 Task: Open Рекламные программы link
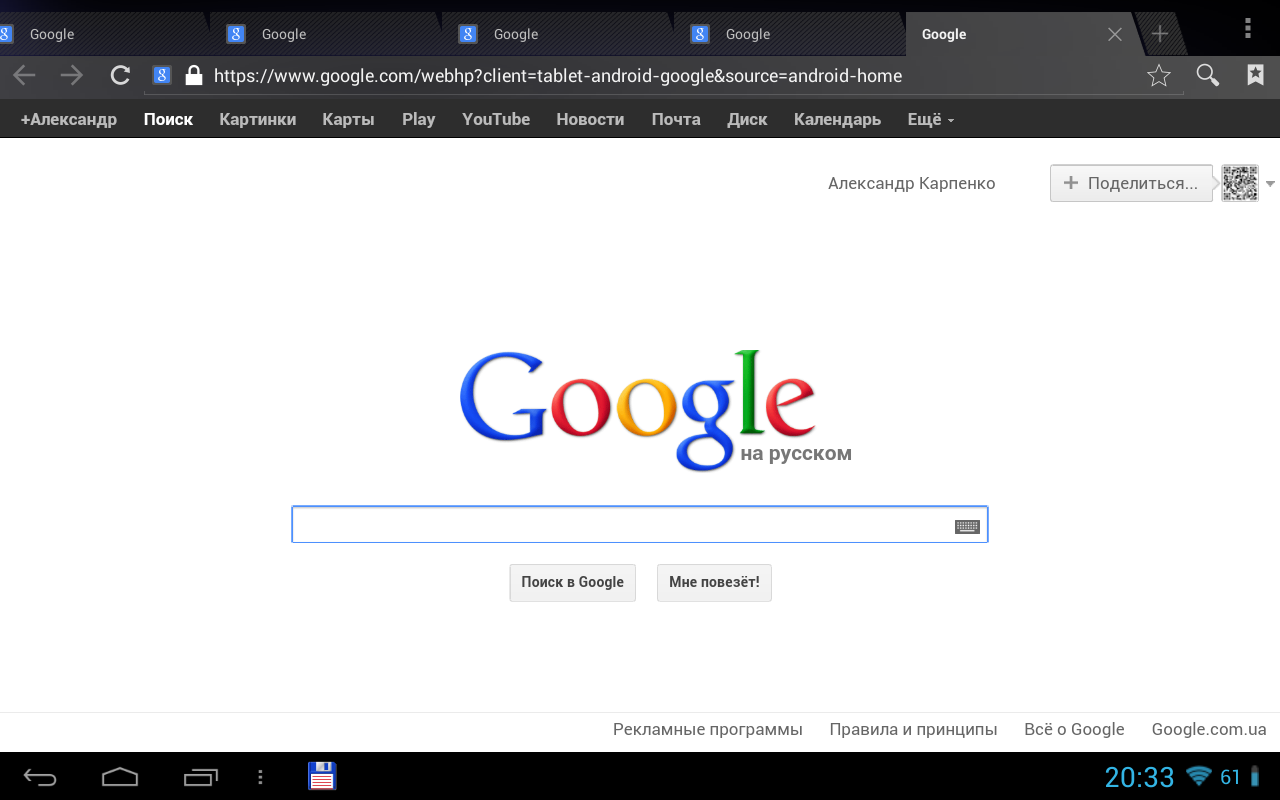click(x=708, y=729)
